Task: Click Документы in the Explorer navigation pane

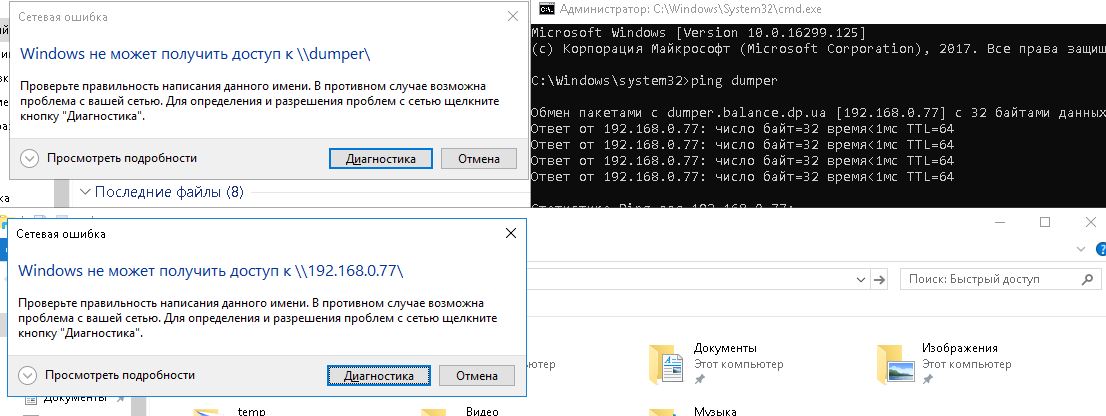Action: click(75, 398)
